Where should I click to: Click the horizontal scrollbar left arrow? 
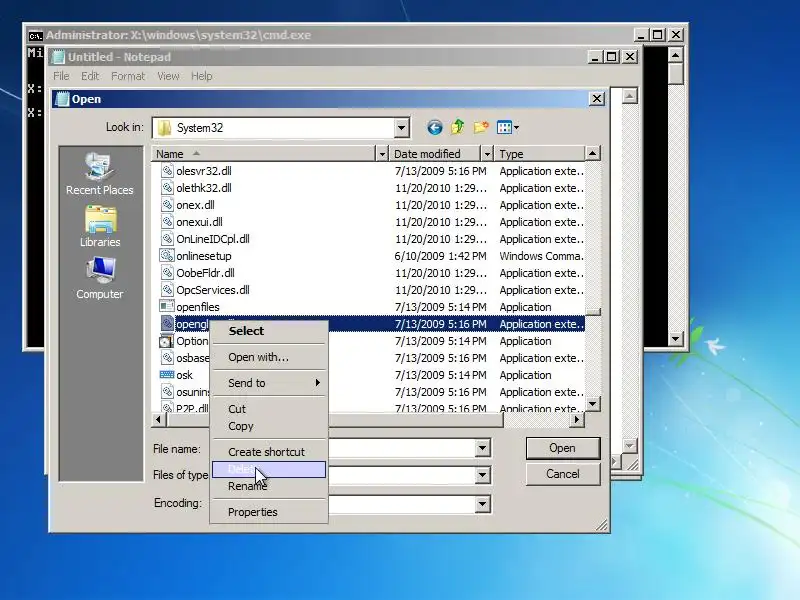(x=159, y=419)
